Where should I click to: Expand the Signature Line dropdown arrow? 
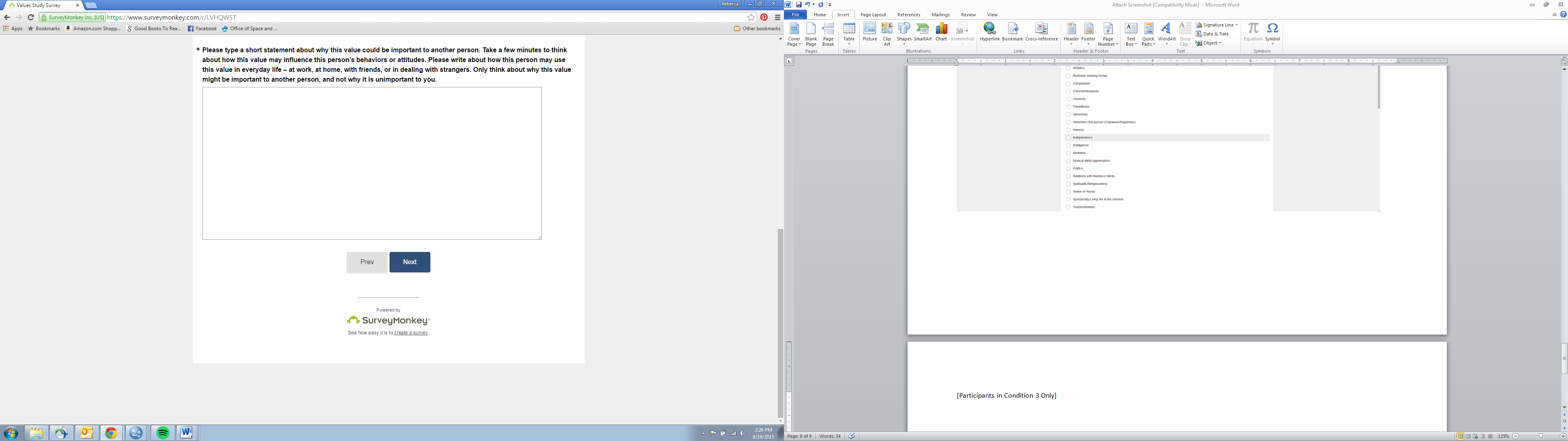click(1236, 25)
